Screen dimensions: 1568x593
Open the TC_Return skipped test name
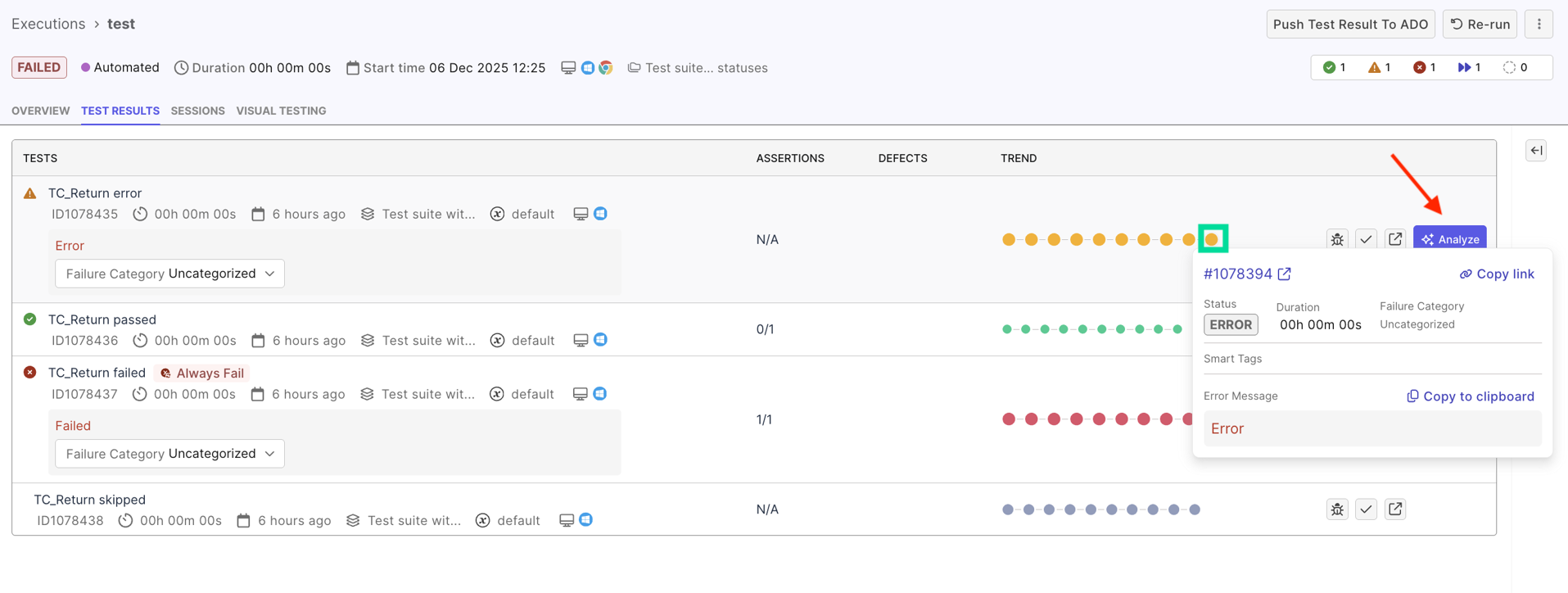(89, 500)
